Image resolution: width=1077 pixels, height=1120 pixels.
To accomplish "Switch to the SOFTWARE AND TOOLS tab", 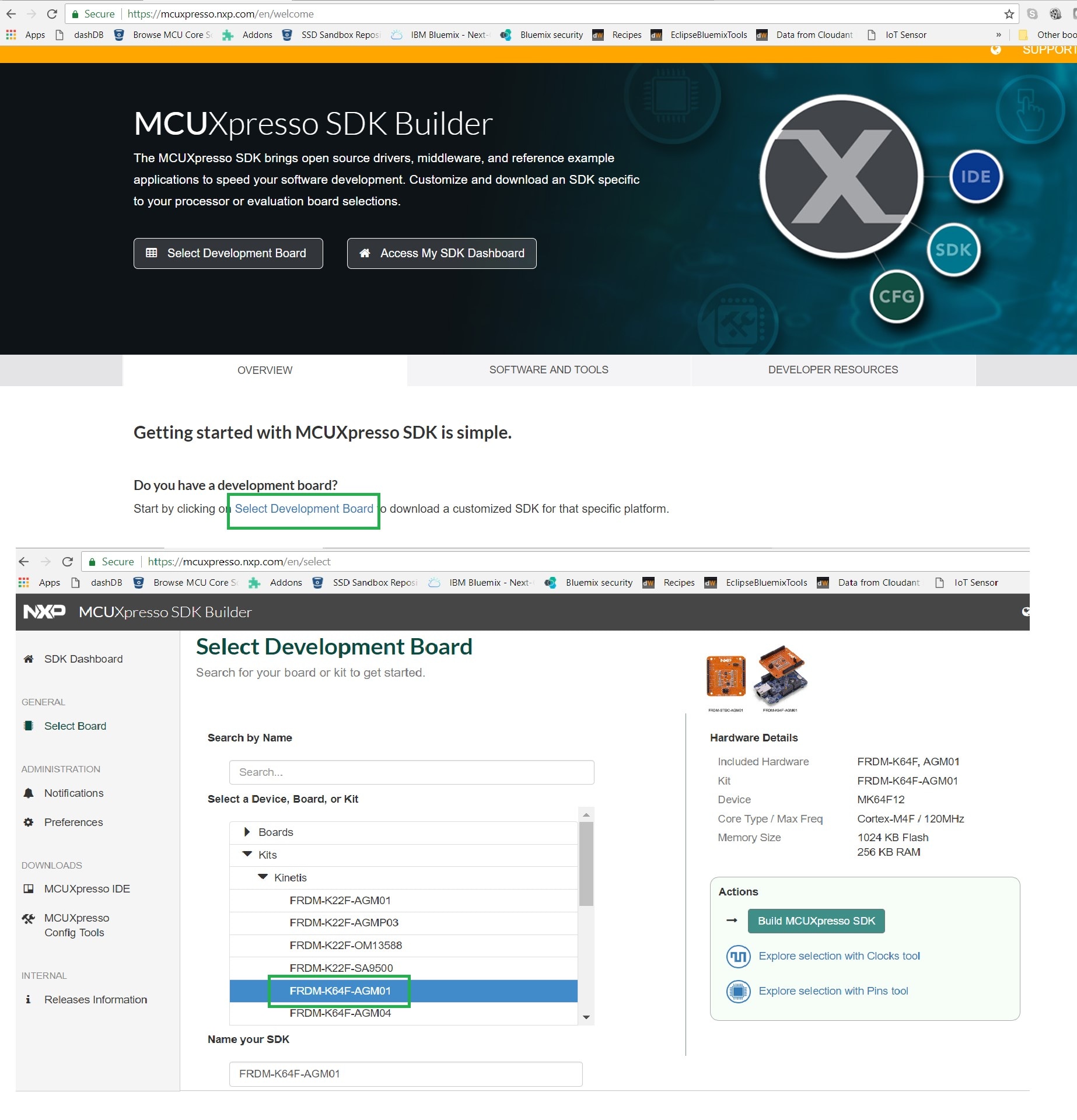I will pos(548,369).
